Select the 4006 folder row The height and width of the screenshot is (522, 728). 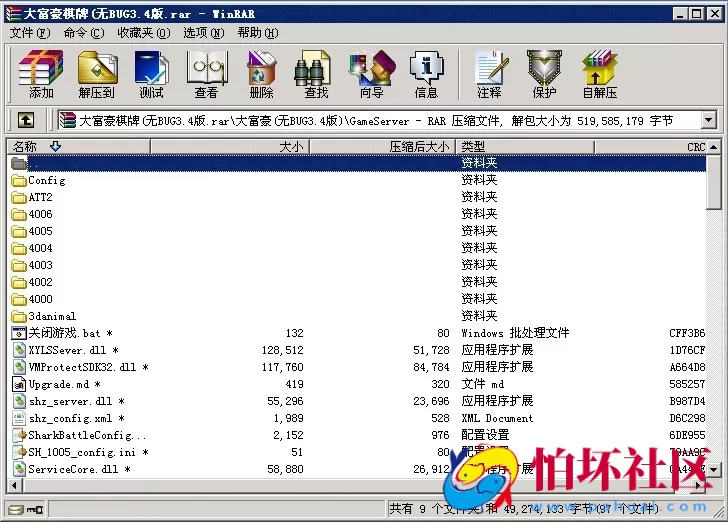pyautogui.click(x=357, y=214)
